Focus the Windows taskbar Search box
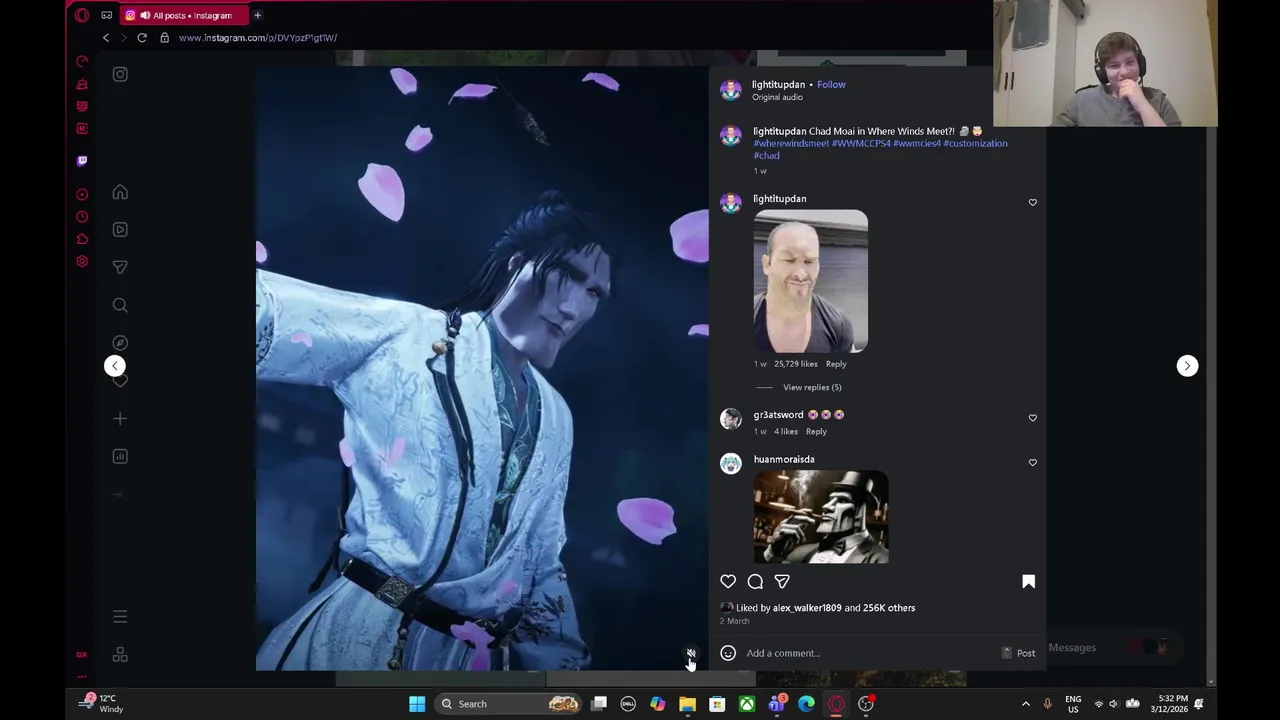 pyautogui.click(x=509, y=704)
